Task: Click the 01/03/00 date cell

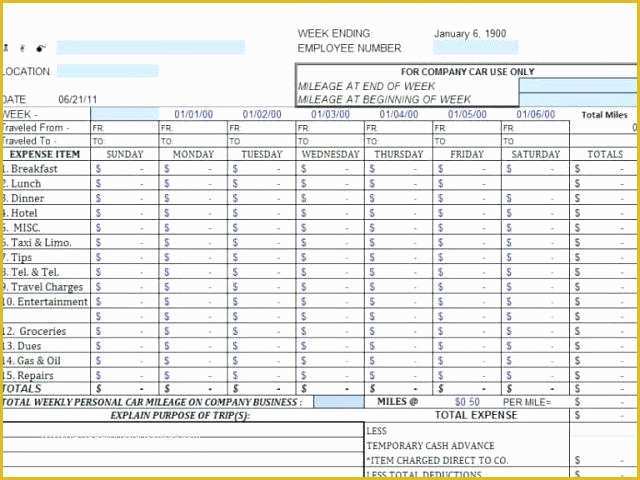Action: point(330,114)
